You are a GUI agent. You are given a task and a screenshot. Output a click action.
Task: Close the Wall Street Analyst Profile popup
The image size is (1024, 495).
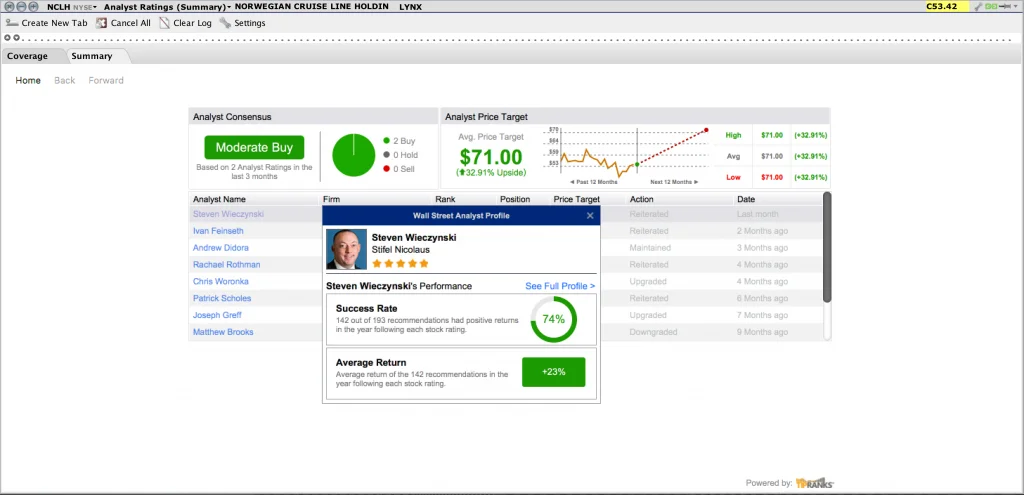tap(590, 216)
